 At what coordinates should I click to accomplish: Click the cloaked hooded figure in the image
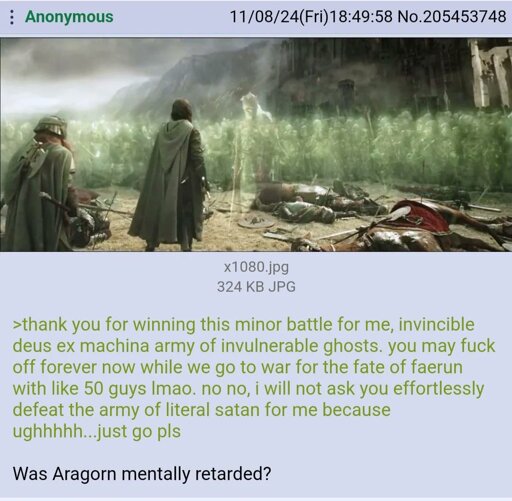pyautogui.click(x=170, y=175)
